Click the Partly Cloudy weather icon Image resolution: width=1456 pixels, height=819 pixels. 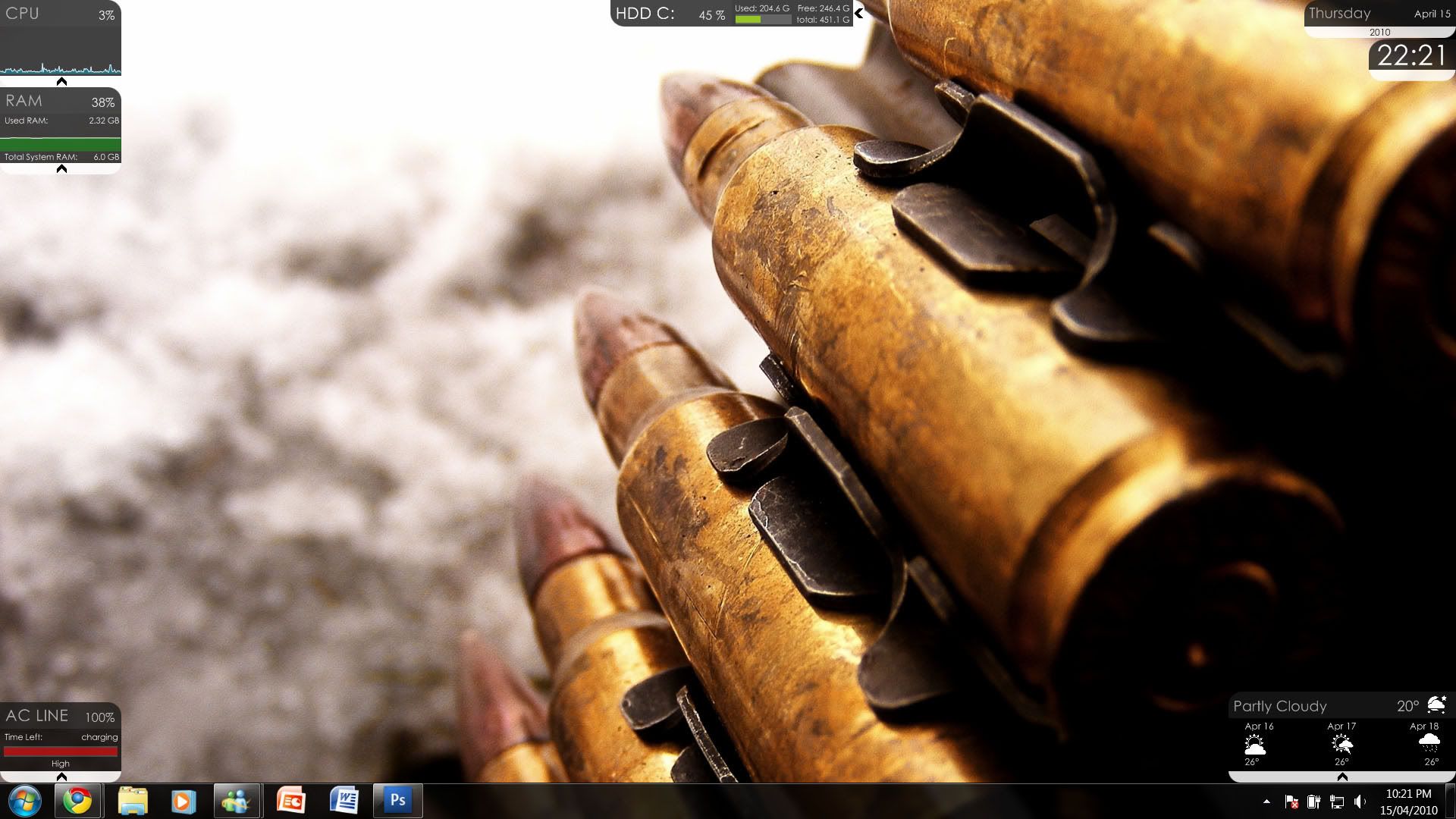click(x=1436, y=704)
